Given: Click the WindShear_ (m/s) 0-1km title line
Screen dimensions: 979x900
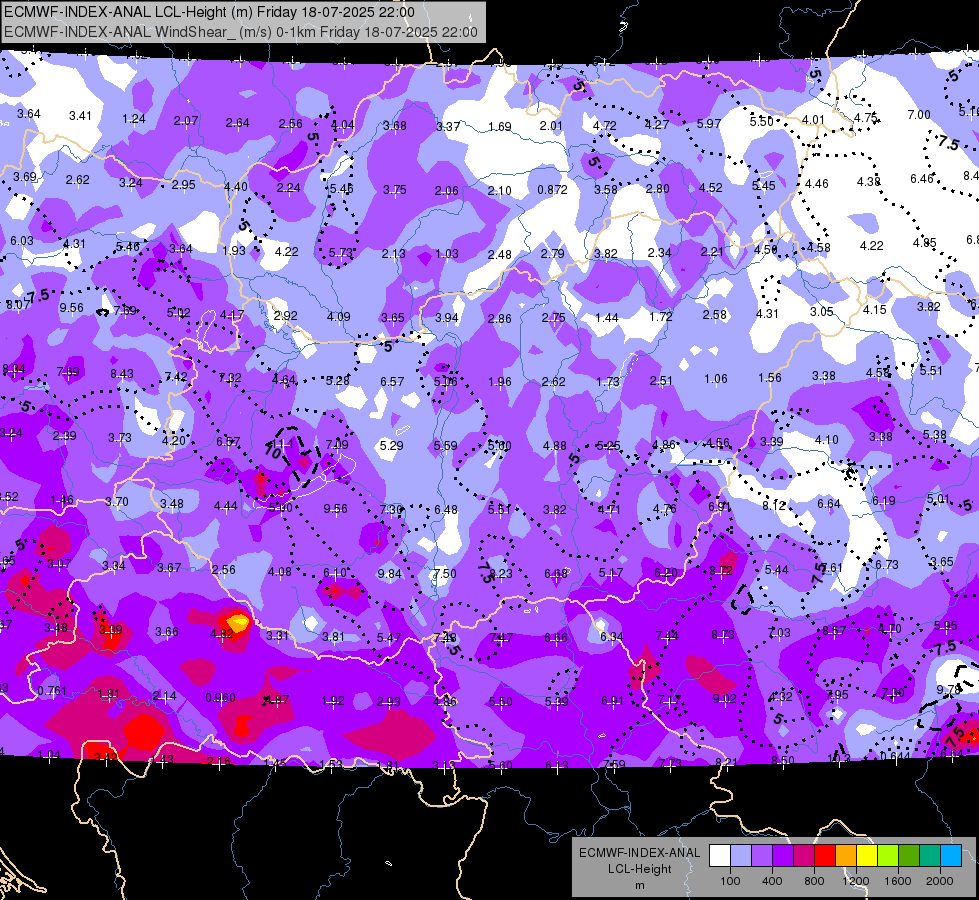Looking at the screenshot, I should (x=241, y=32).
